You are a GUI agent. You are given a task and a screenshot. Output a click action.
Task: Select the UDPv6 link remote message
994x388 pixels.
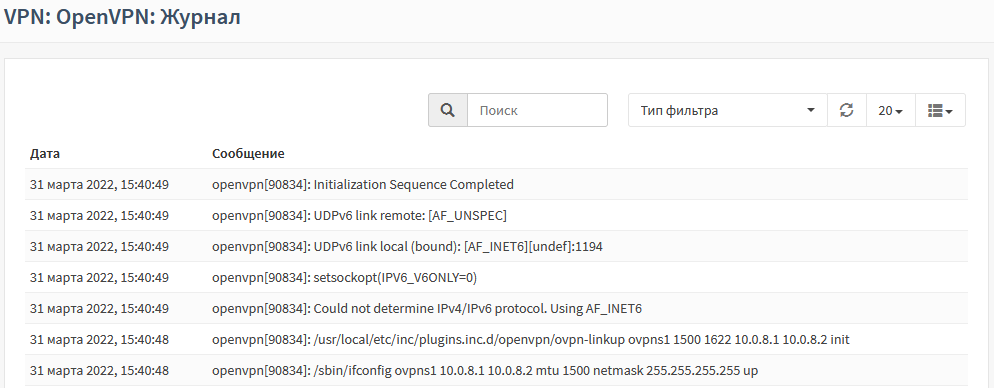(x=359, y=216)
